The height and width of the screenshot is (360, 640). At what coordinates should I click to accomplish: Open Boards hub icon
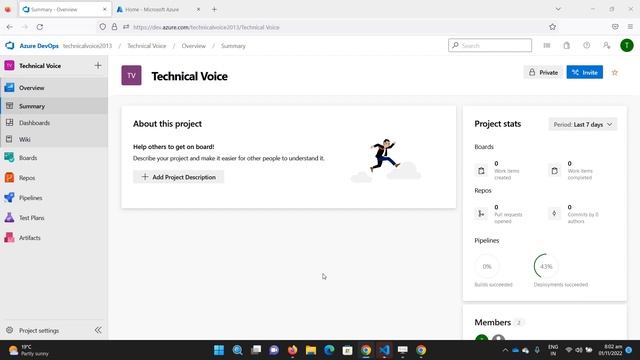(x=9, y=158)
